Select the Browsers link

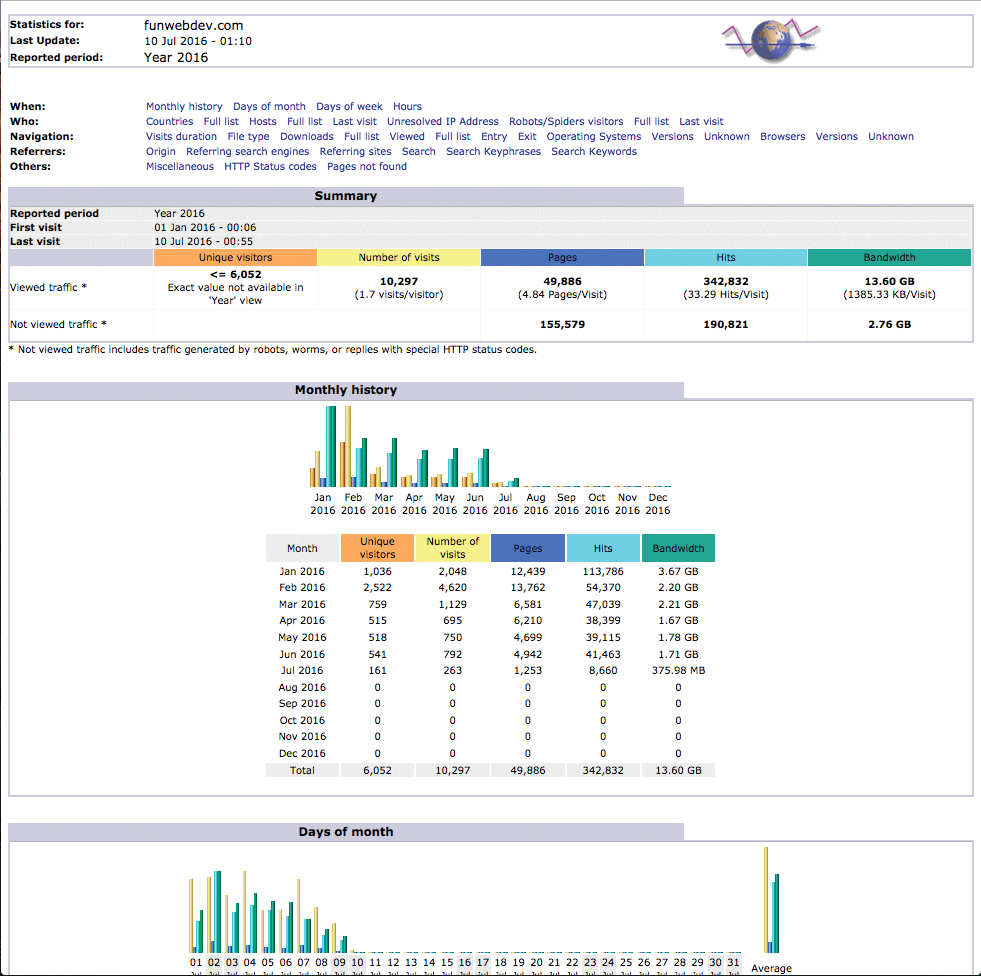click(782, 137)
